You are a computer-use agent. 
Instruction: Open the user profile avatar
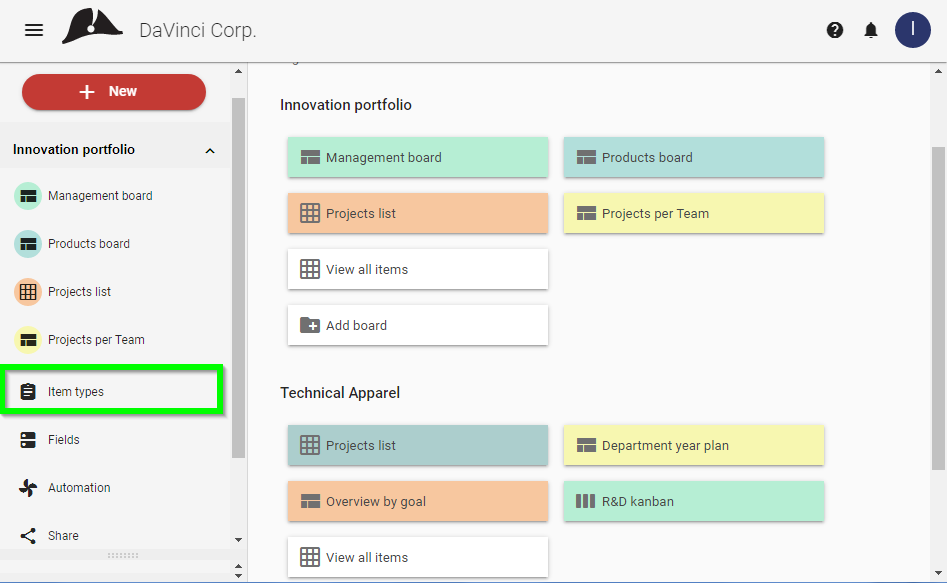[912, 30]
